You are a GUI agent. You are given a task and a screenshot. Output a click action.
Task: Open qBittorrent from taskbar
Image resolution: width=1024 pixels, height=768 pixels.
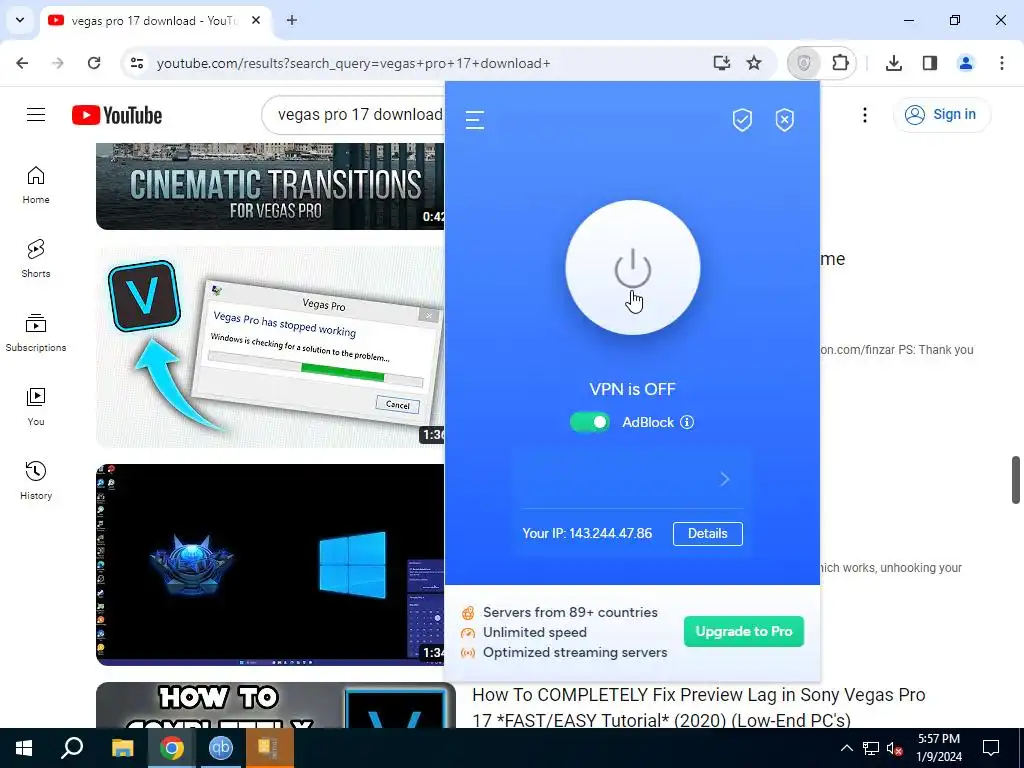(221, 748)
